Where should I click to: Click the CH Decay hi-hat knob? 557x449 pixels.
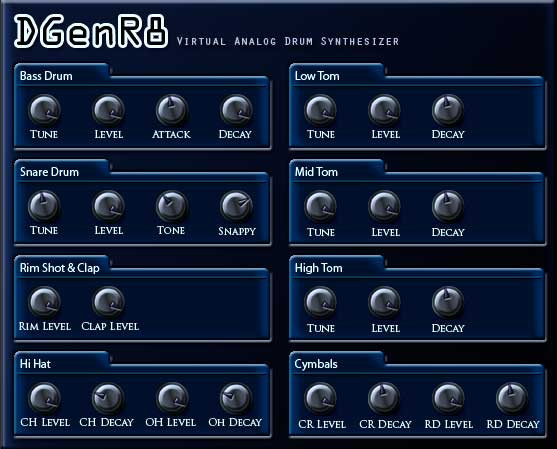[108, 398]
